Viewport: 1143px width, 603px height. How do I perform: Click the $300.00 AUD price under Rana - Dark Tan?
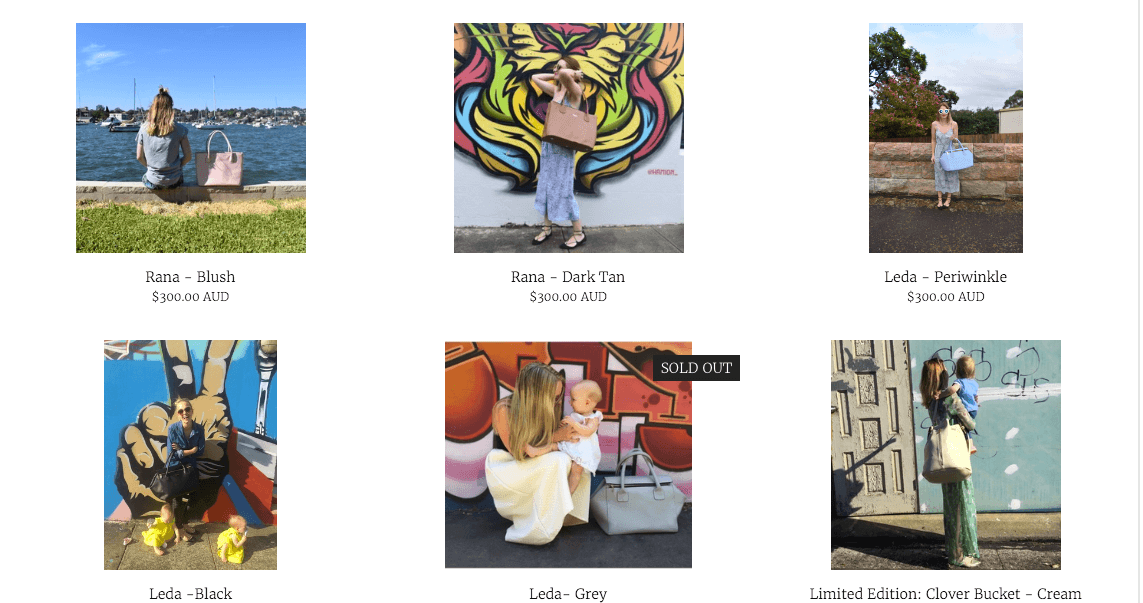[568, 297]
